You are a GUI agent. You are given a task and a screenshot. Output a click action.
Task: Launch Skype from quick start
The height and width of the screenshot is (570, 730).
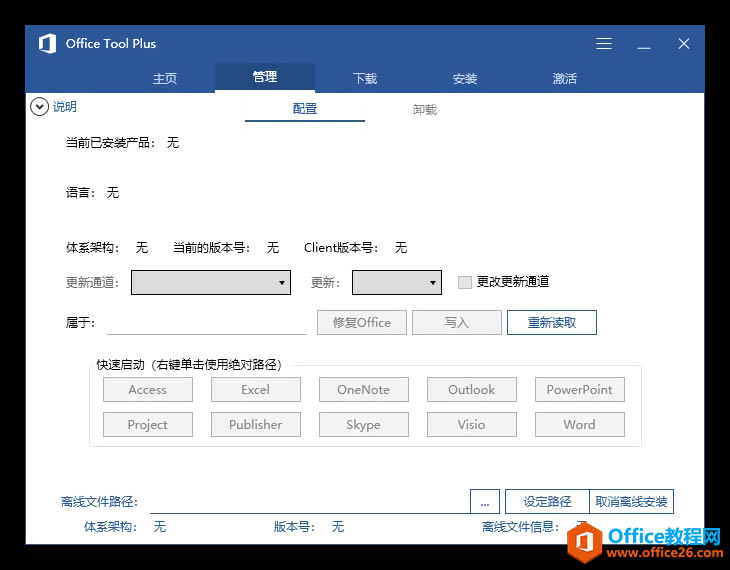(x=364, y=424)
